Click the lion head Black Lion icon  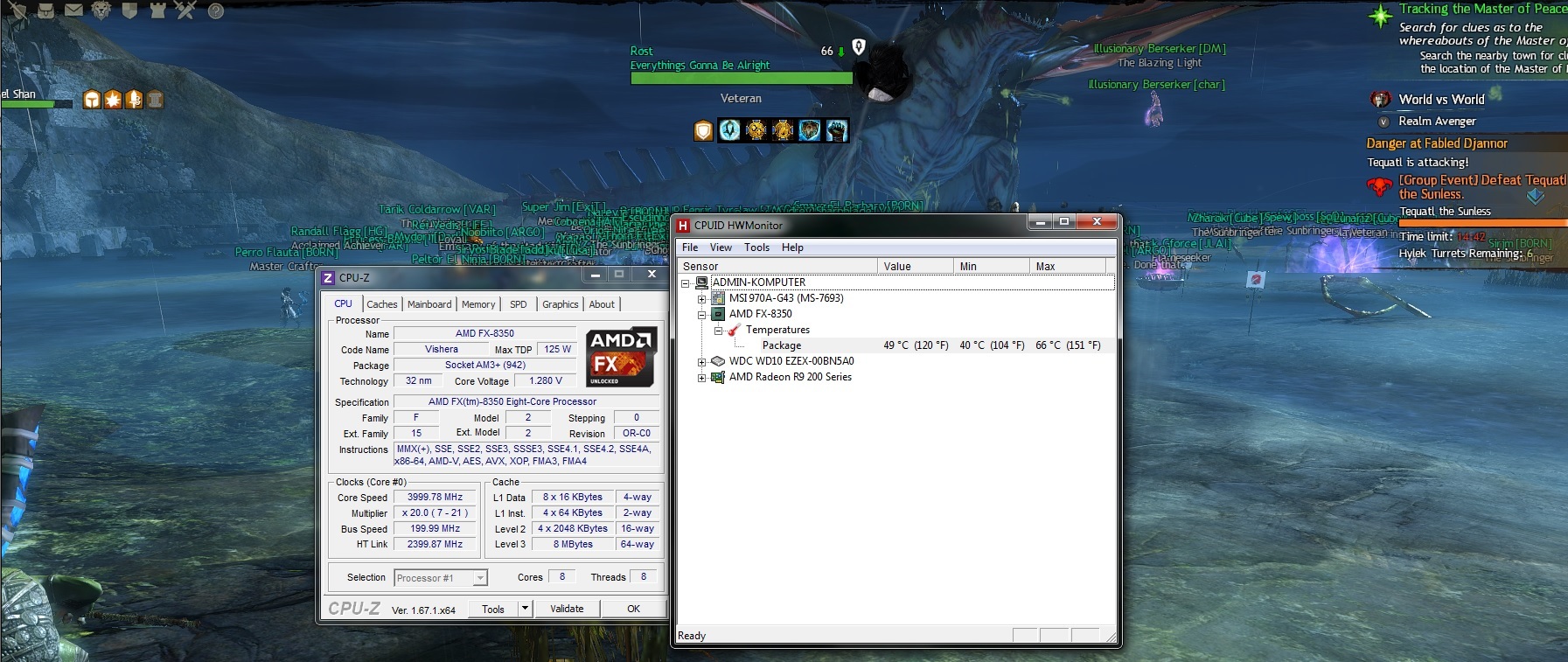(x=102, y=10)
